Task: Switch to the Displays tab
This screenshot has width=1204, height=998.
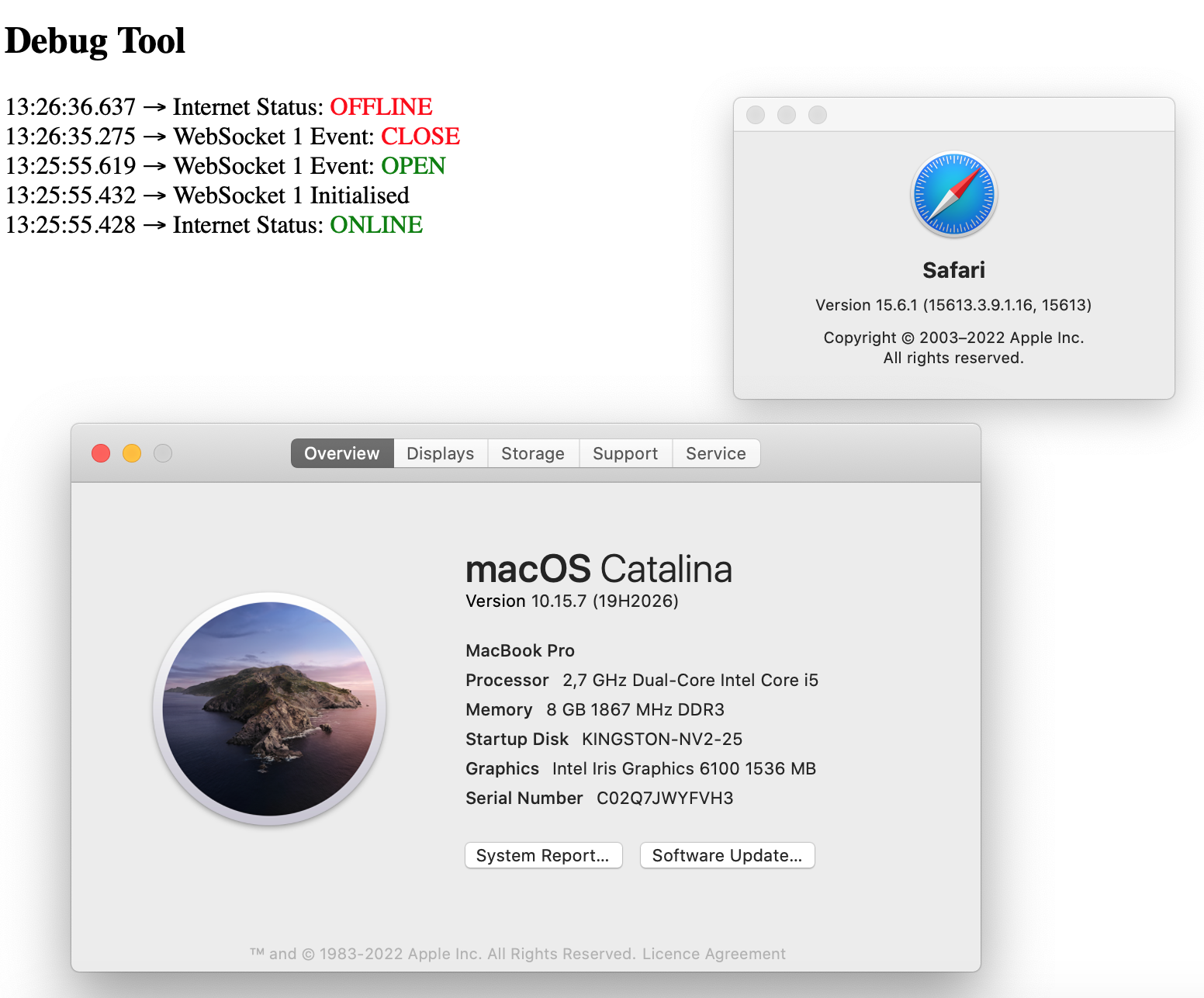Action: [441, 453]
